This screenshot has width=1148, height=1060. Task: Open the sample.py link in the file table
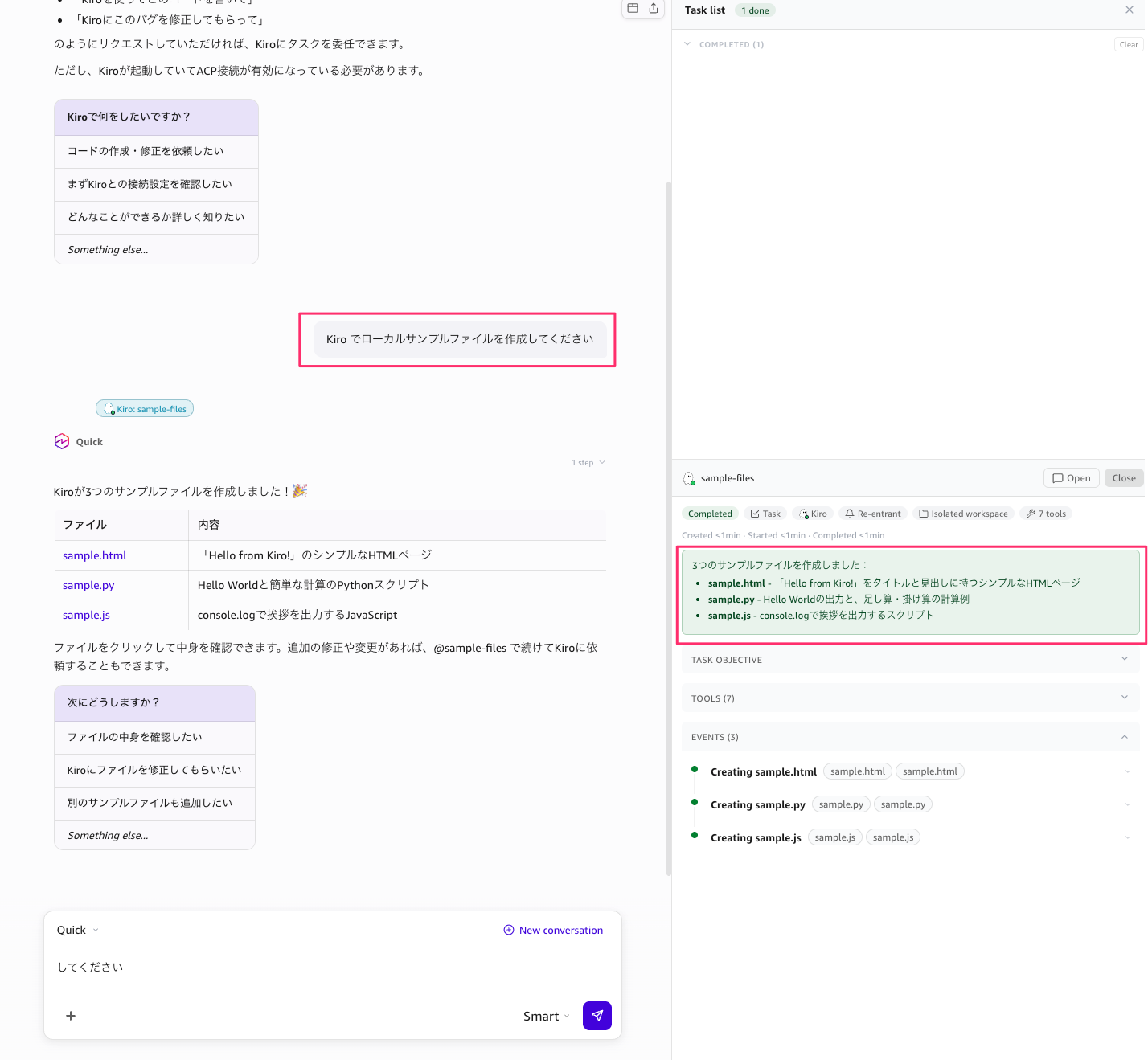click(88, 585)
